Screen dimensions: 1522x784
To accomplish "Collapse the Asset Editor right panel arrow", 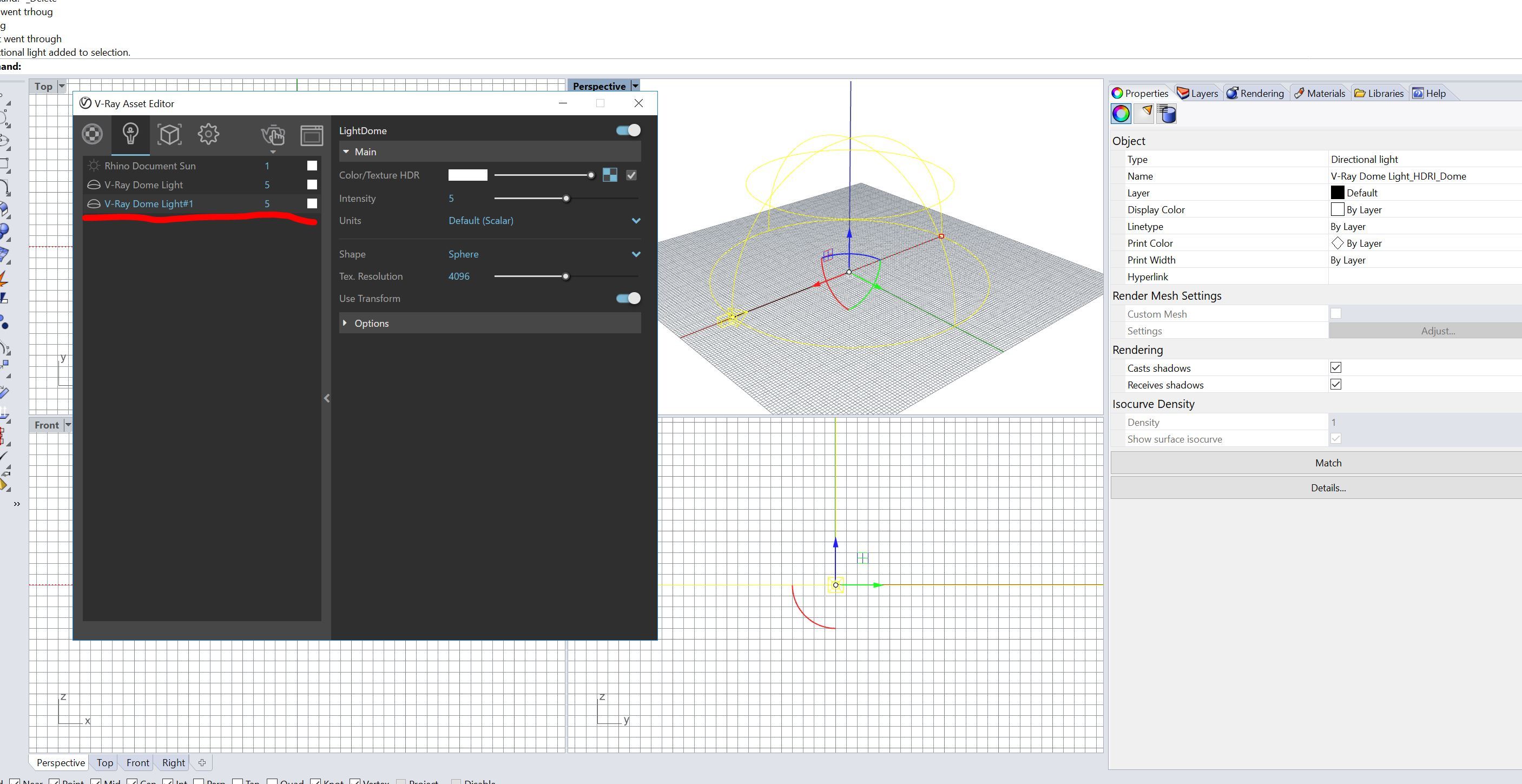I will (327, 398).
